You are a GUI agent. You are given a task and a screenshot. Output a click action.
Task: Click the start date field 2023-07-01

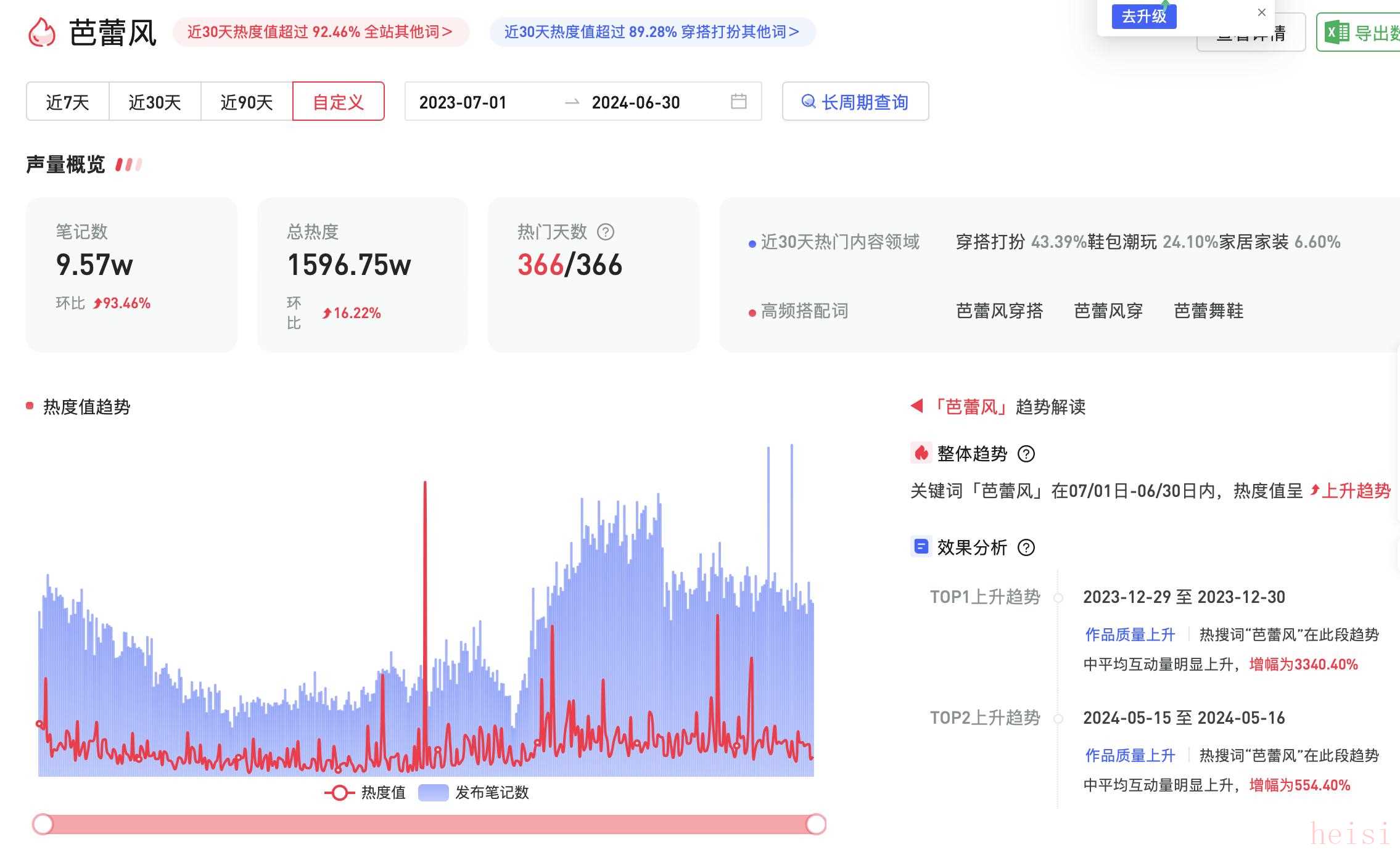(463, 102)
